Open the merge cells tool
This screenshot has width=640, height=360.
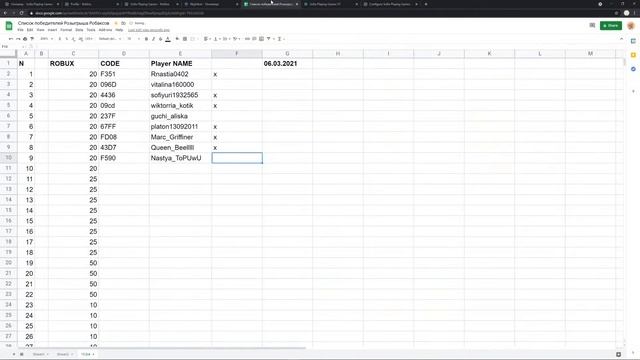pyautogui.click(x=193, y=39)
